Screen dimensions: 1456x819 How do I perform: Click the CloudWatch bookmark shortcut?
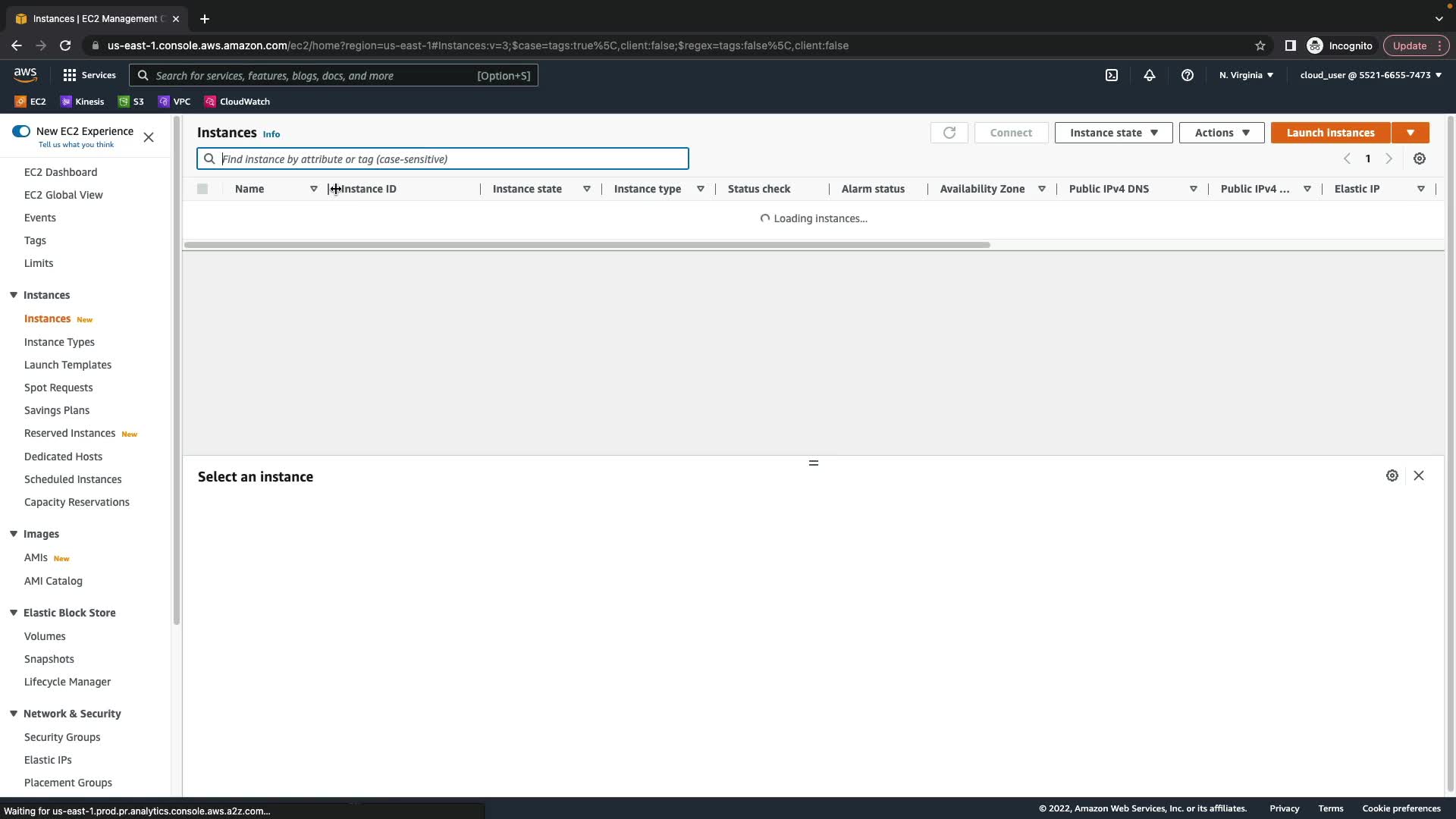click(237, 102)
